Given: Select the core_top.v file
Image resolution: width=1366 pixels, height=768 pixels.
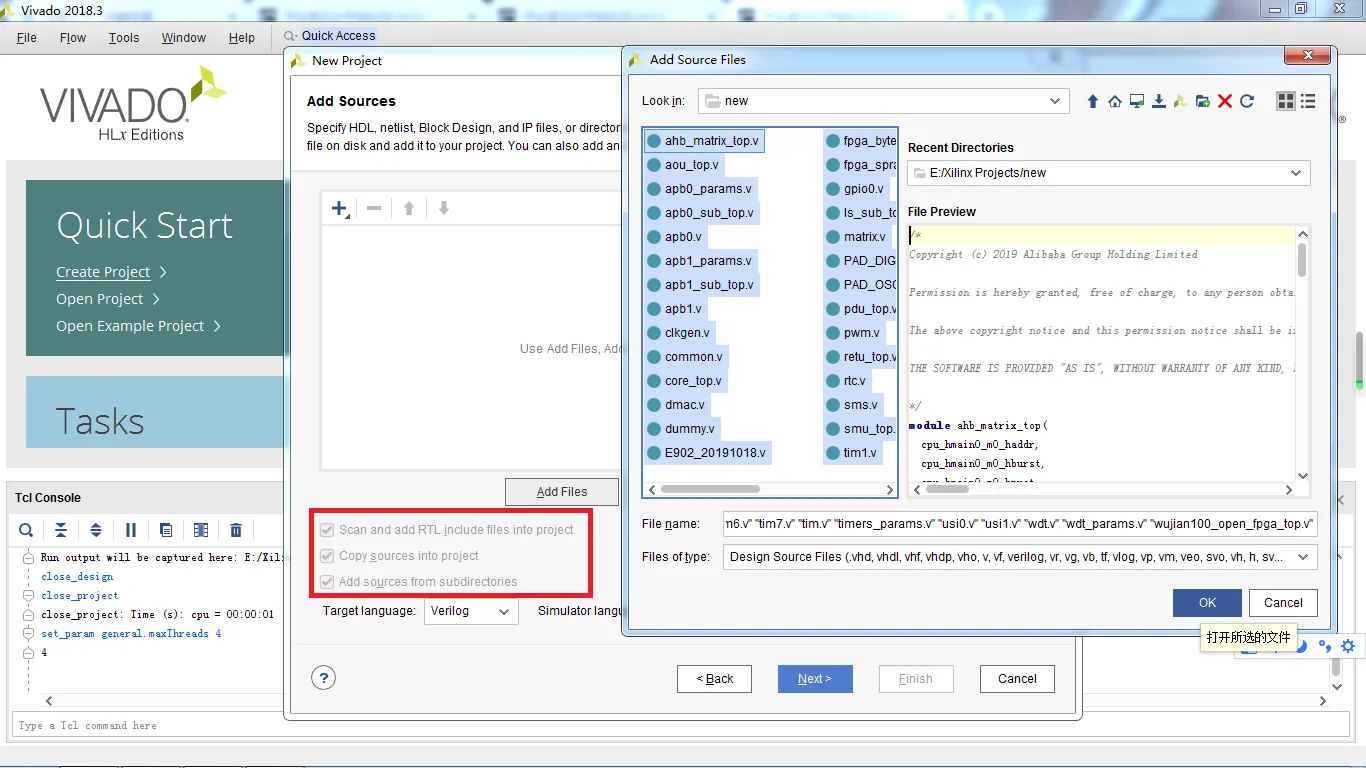Looking at the screenshot, I should [693, 381].
